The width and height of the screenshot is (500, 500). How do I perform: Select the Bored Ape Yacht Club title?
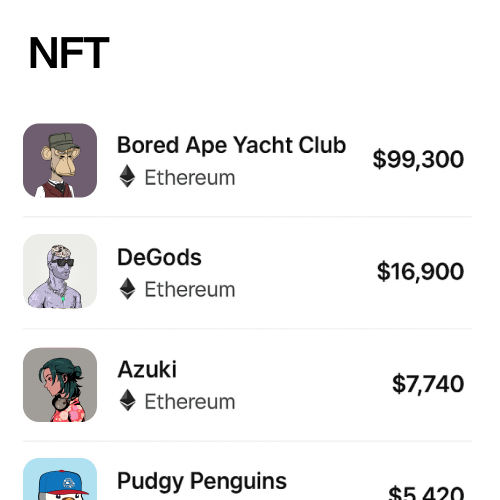(231, 145)
